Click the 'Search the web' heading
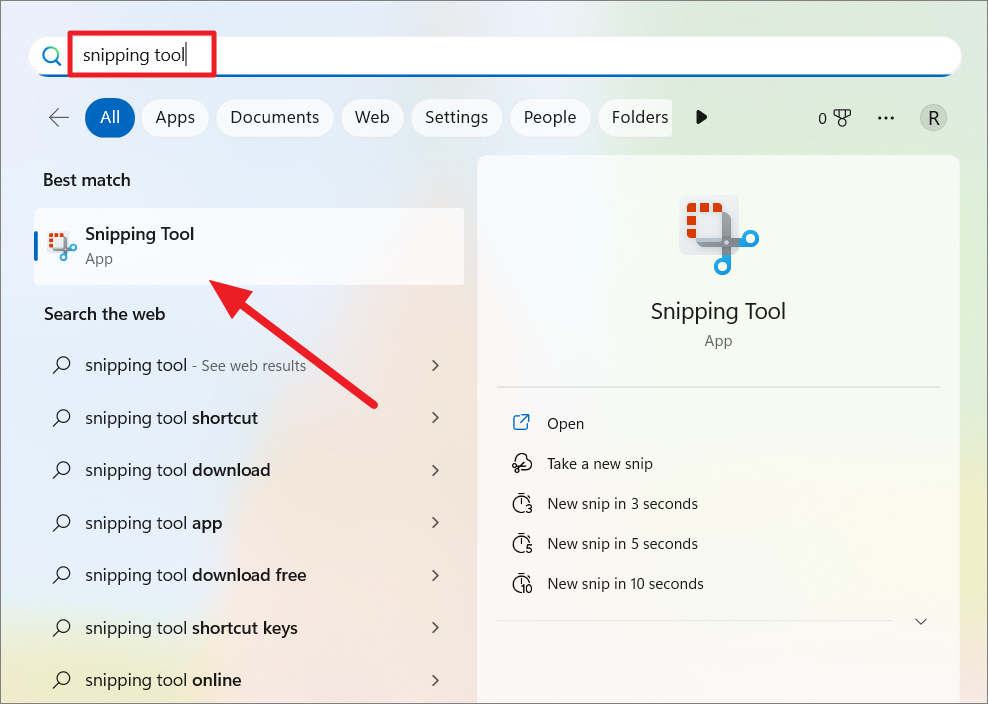 coord(104,314)
